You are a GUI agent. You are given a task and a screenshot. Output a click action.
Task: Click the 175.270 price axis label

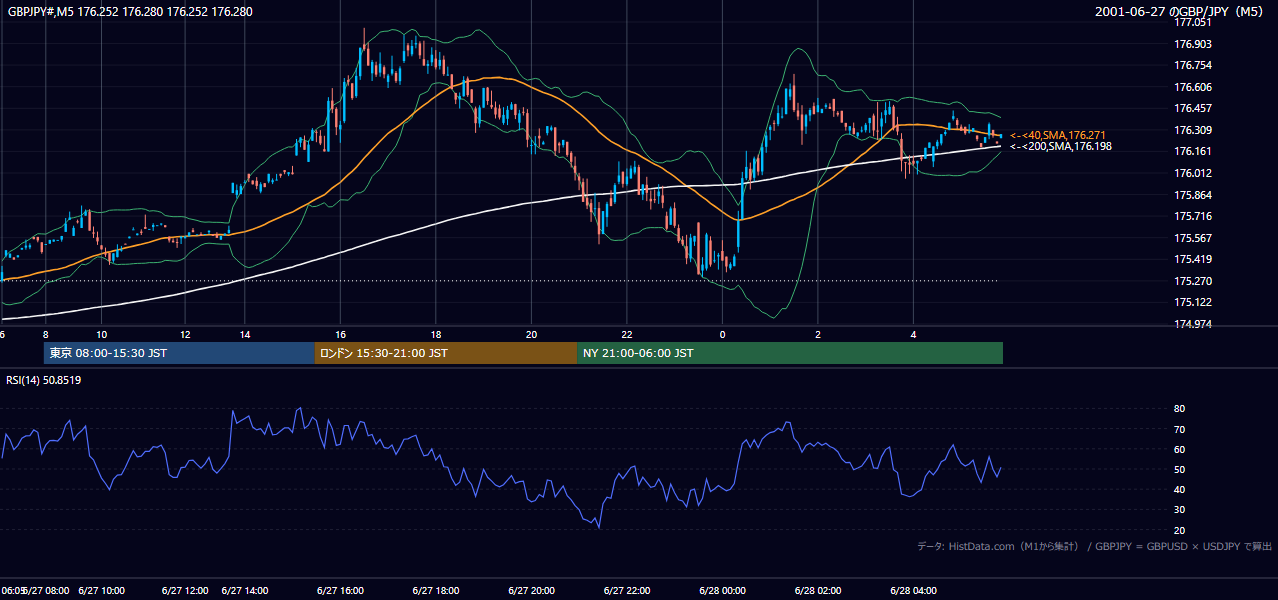(1193, 281)
